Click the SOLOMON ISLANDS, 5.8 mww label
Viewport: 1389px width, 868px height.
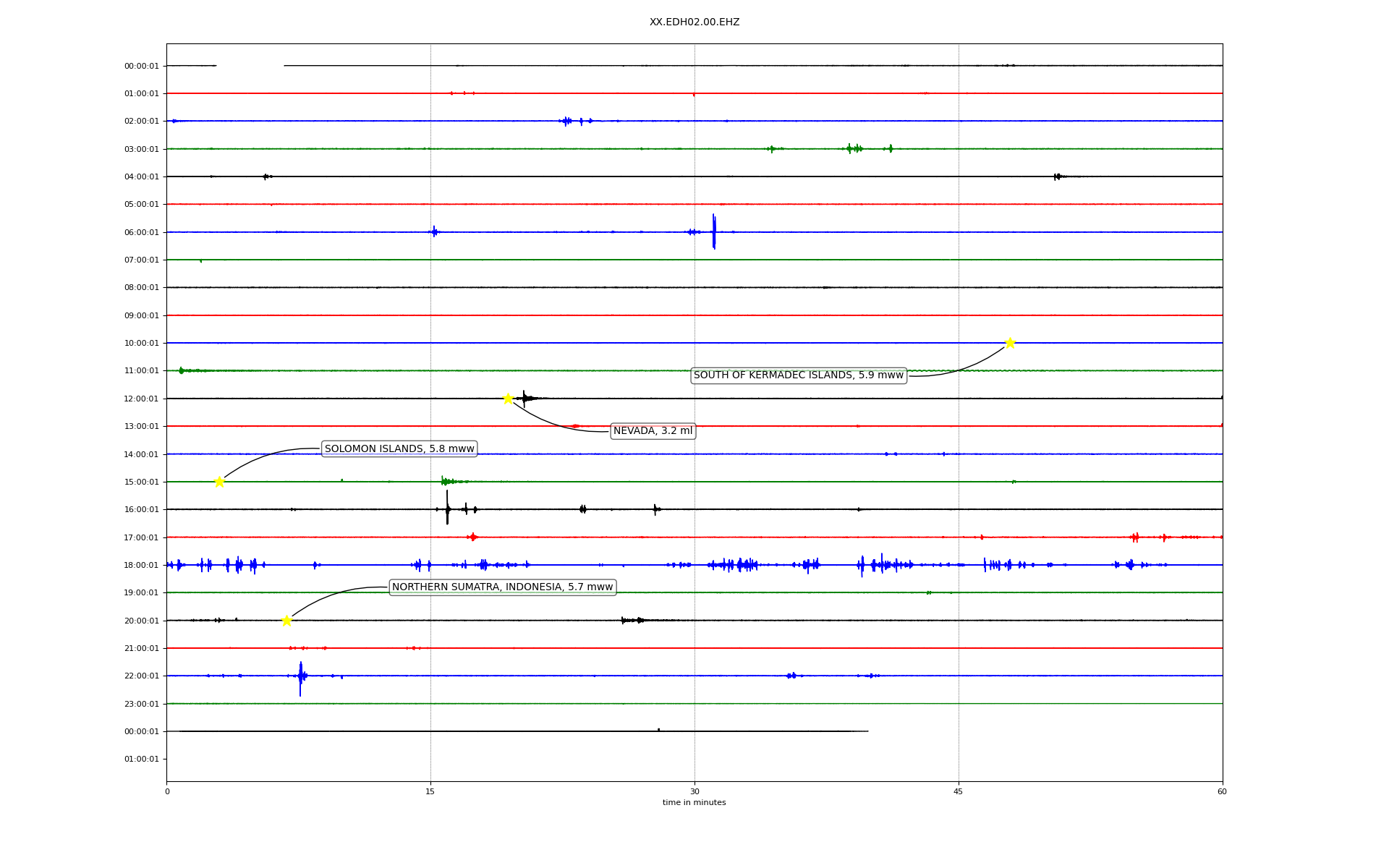[399, 449]
